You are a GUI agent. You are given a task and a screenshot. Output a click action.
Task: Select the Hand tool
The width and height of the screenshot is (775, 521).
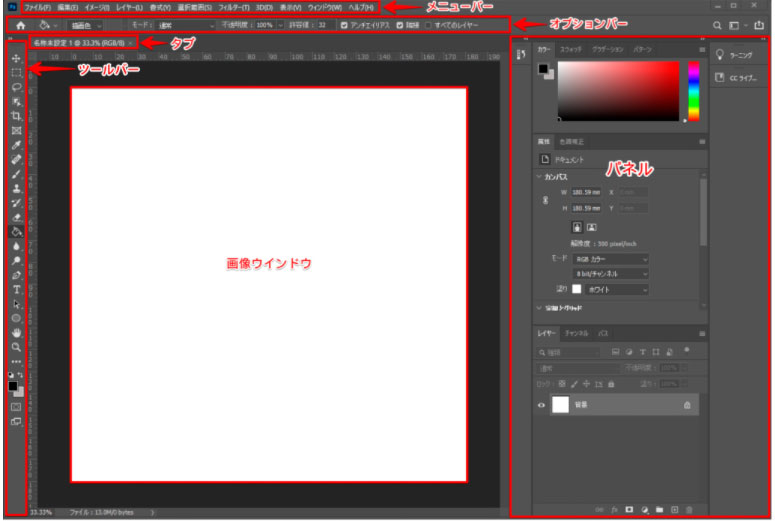(16, 333)
